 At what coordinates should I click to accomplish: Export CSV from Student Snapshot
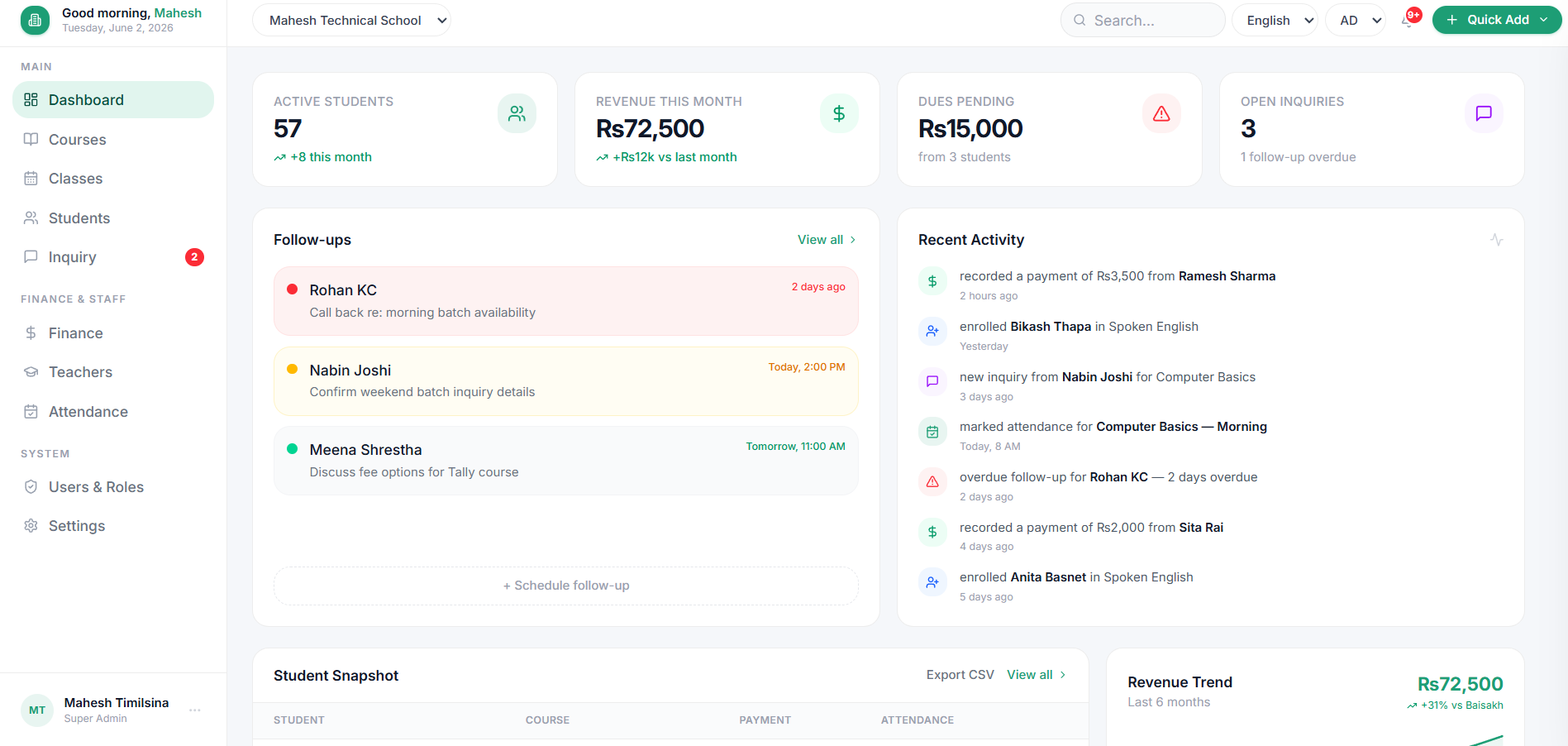click(x=960, y=675)
